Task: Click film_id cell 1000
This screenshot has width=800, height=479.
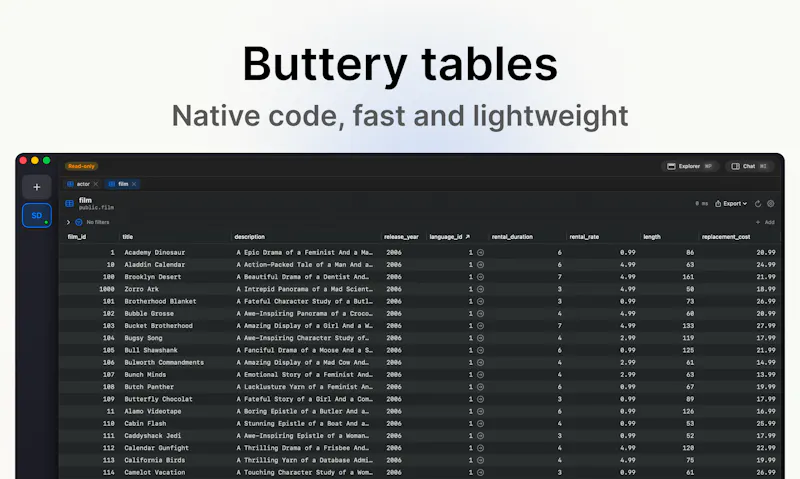Action: point(107,289)
